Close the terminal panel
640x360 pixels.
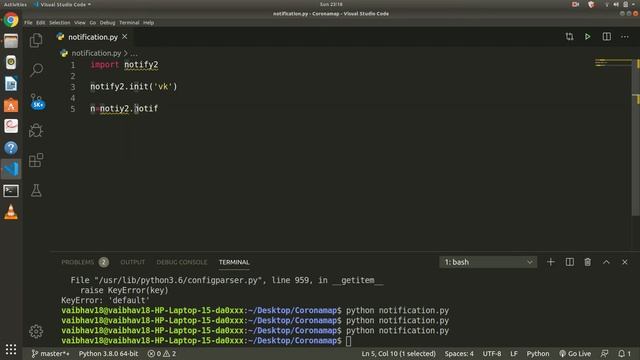(624, 262)
